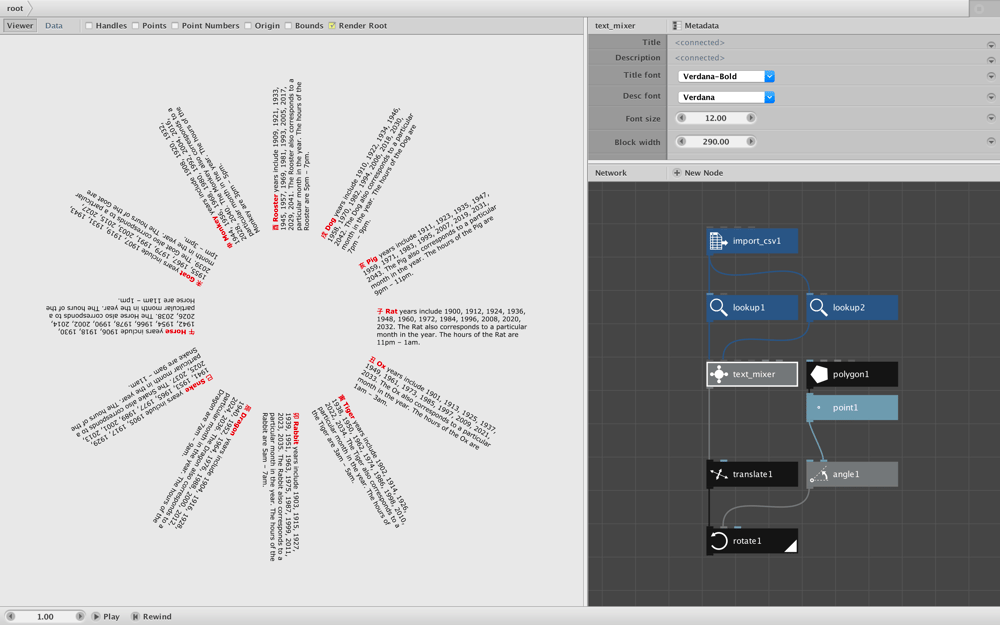
Task: Click the Block width 290.00 field
Action: pos(716,142)
